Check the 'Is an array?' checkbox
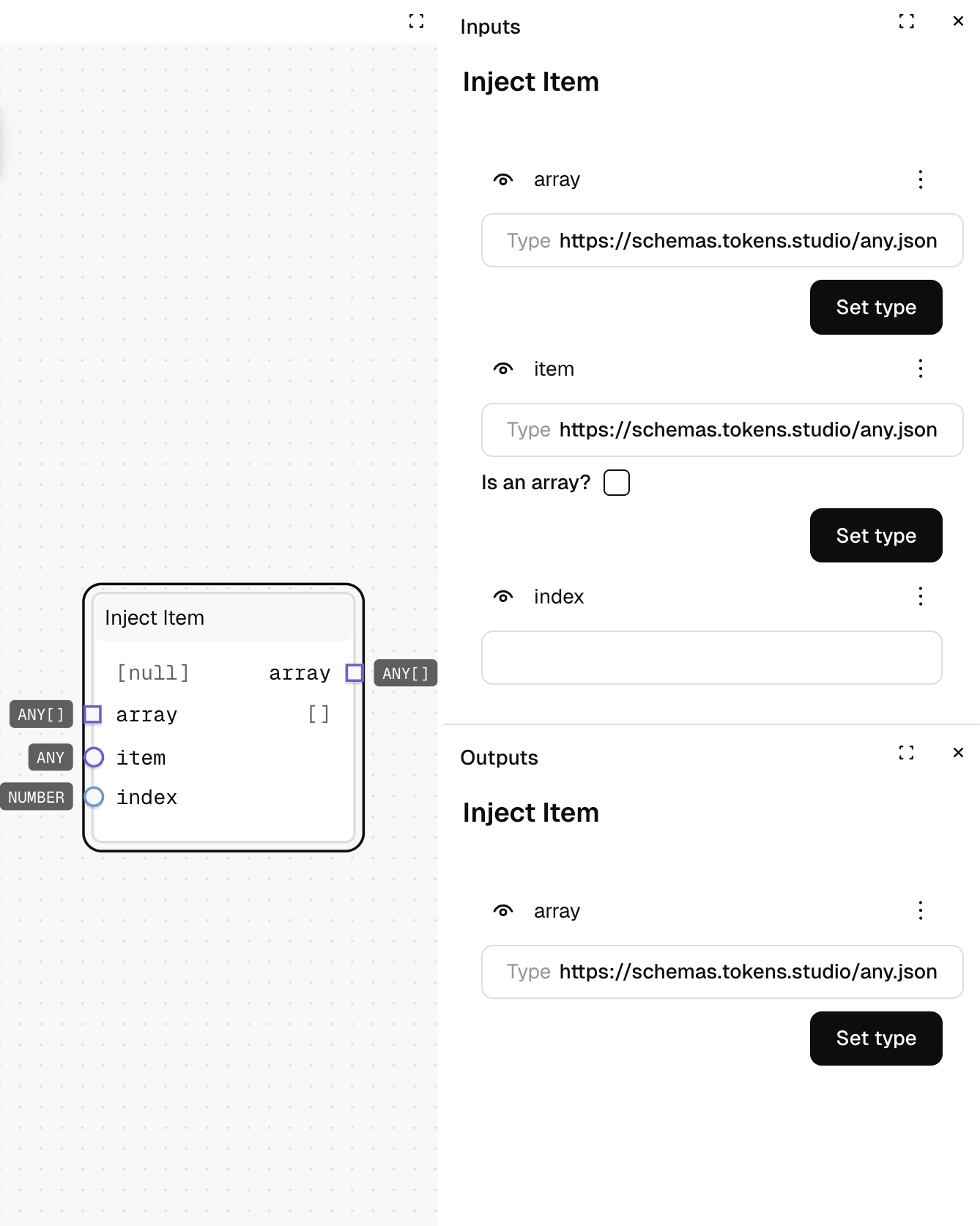Image resolution: width=980 pixels, height=1226 pixels. [x=617, y=483]
